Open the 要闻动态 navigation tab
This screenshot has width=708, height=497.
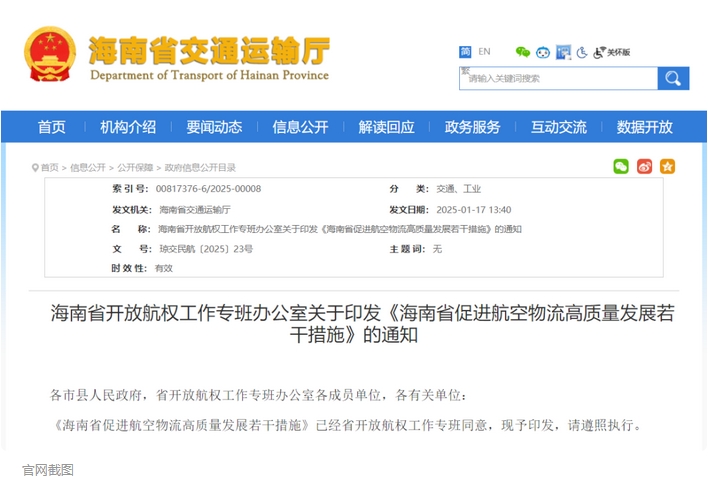point(214,127)
